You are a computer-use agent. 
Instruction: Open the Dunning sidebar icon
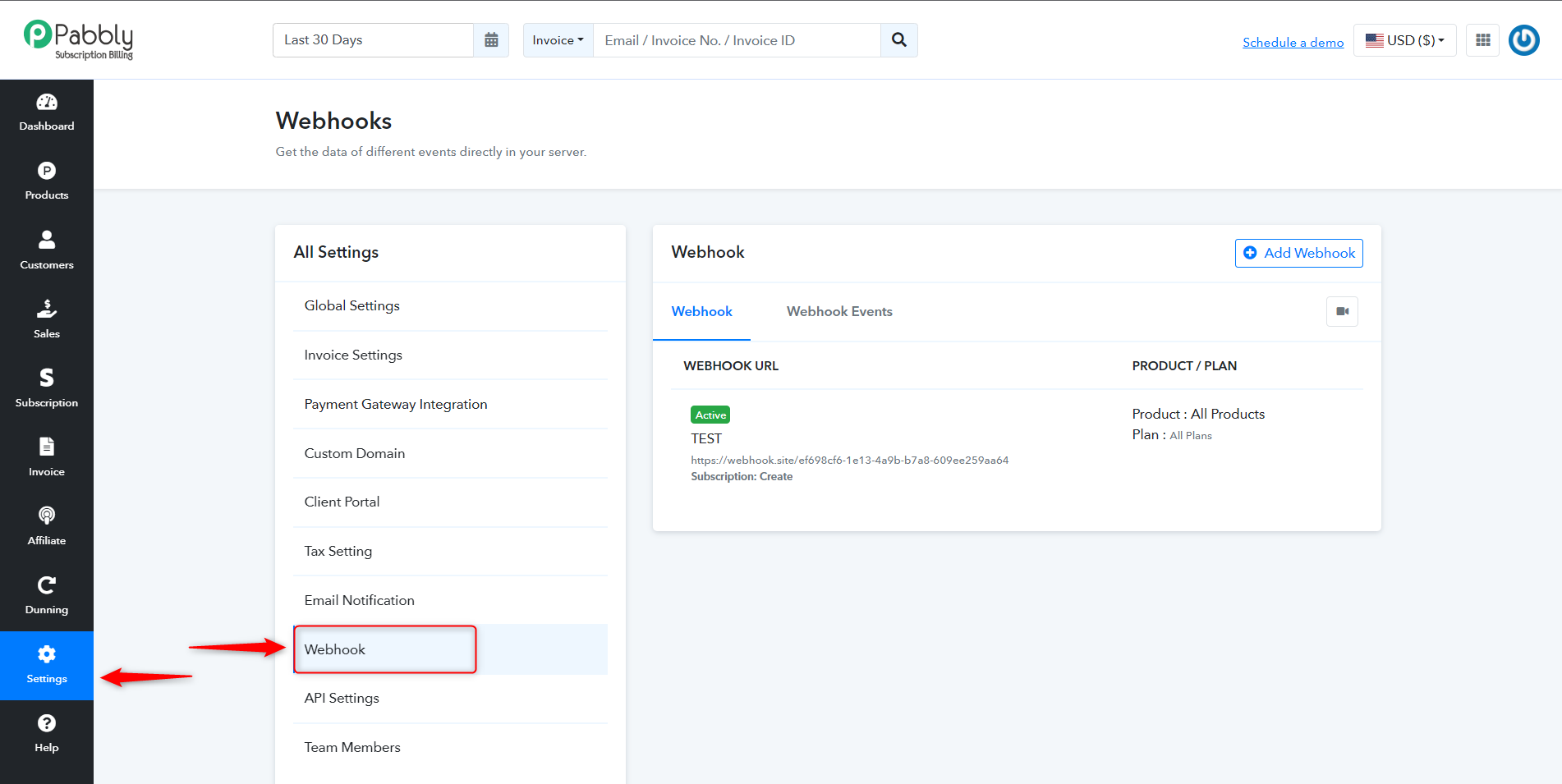(47, 585)
